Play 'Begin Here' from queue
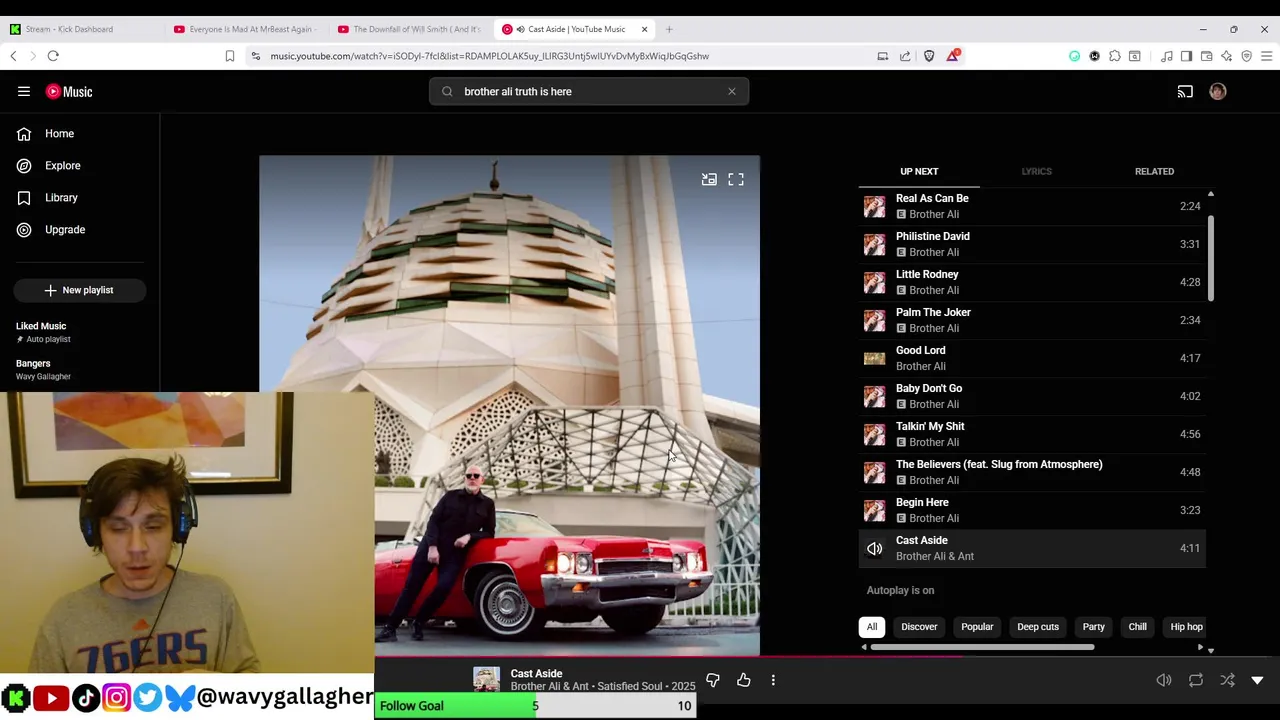 (1032, 510)
